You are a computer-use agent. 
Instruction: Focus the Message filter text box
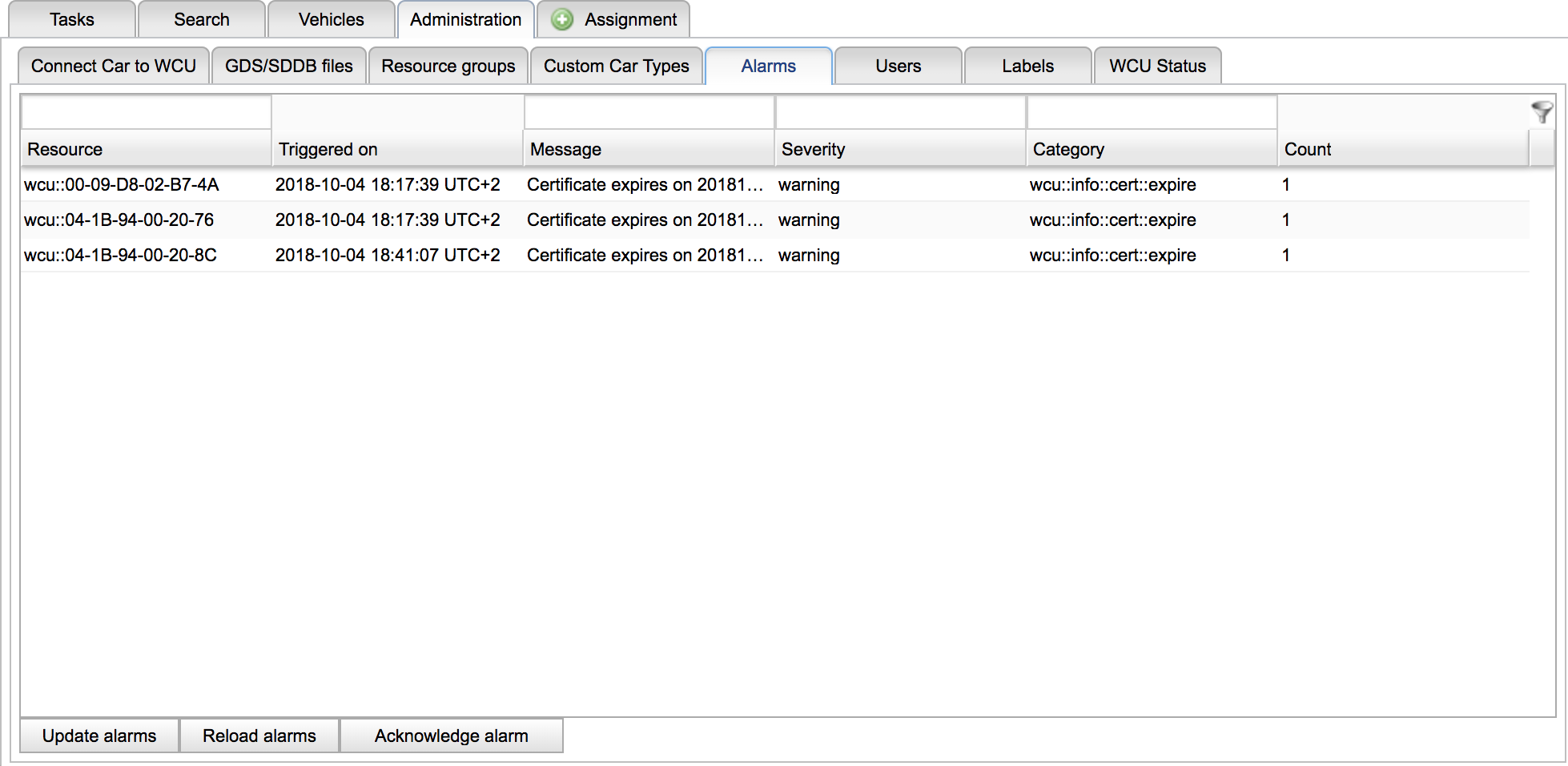(649, 113)
